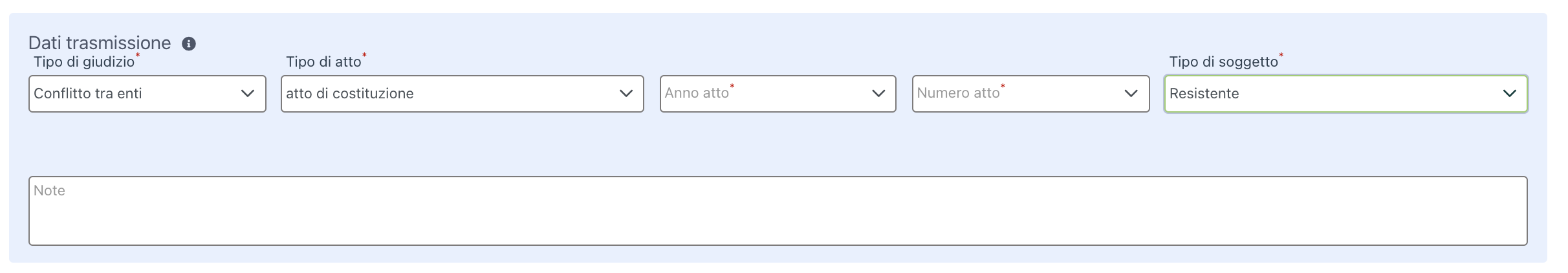Focus the Note text area
The width and height of the screenshot is (1568, 273).
778,211
